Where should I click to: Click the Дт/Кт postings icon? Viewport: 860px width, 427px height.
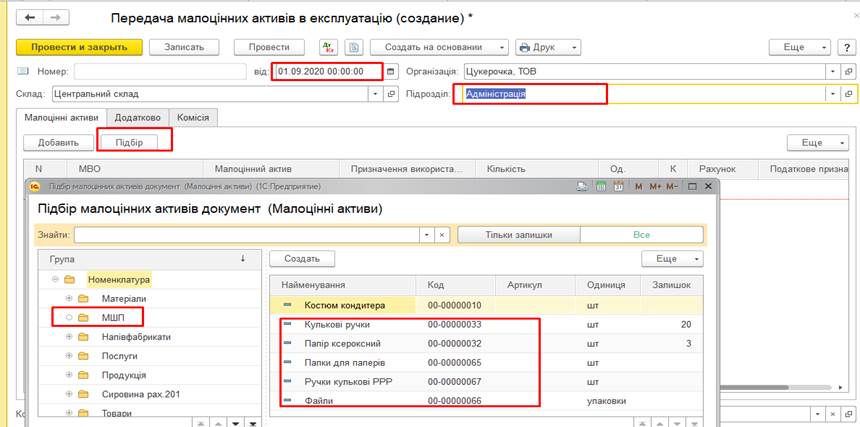click(x=328, y=47)
